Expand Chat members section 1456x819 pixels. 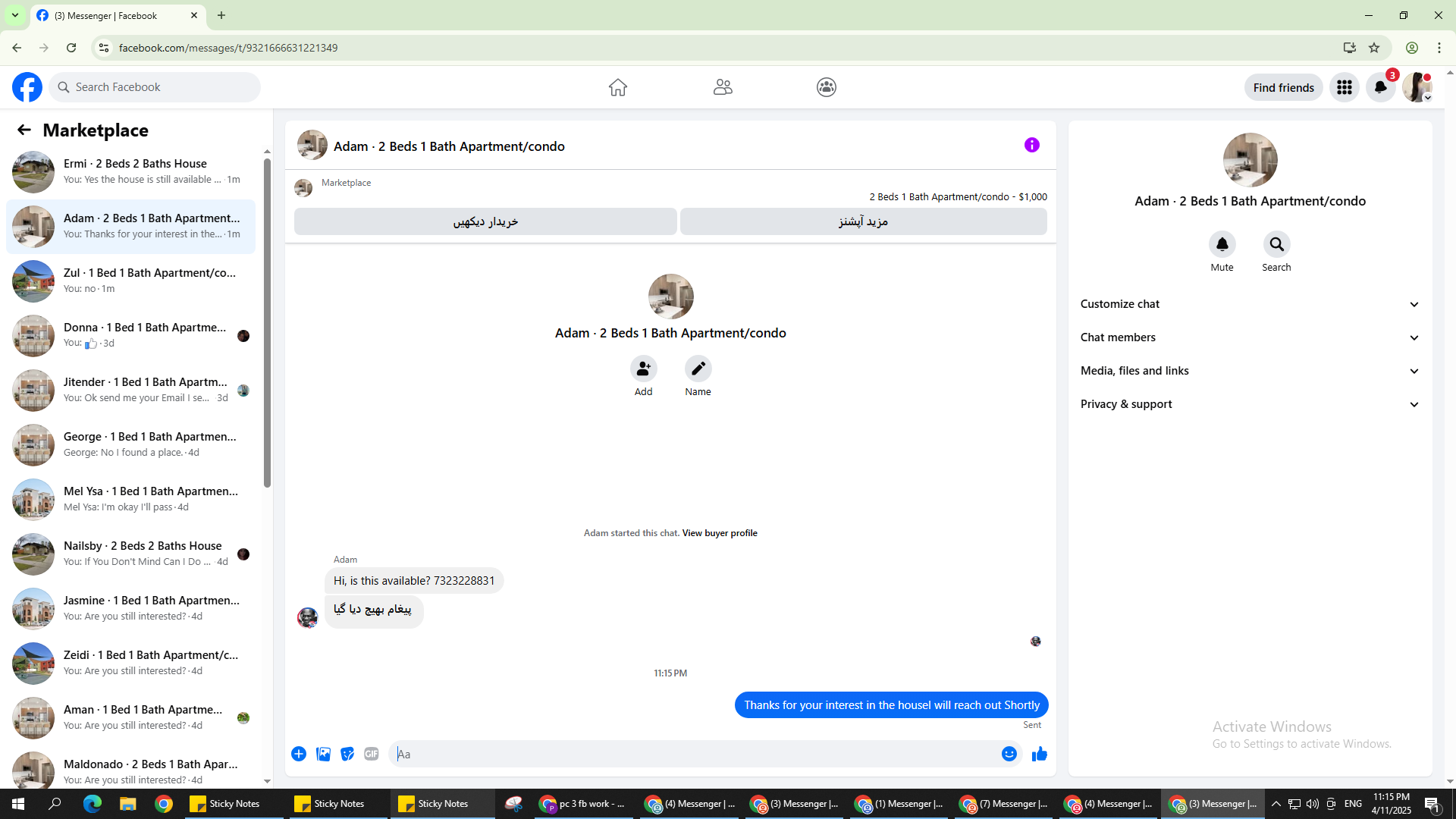click(1250, 337)
